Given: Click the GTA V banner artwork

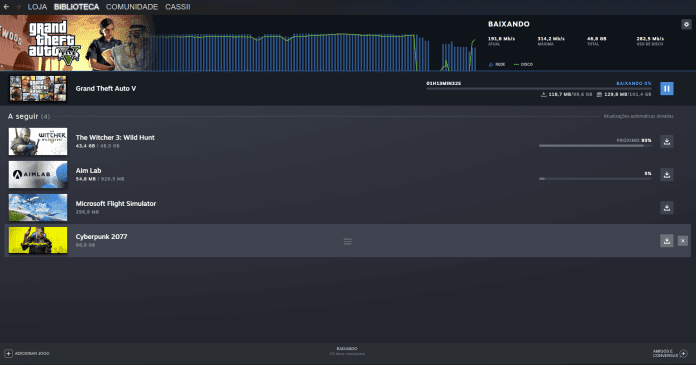Looking at the screenshot, I should pyautogui.click(x=75, y=43).
